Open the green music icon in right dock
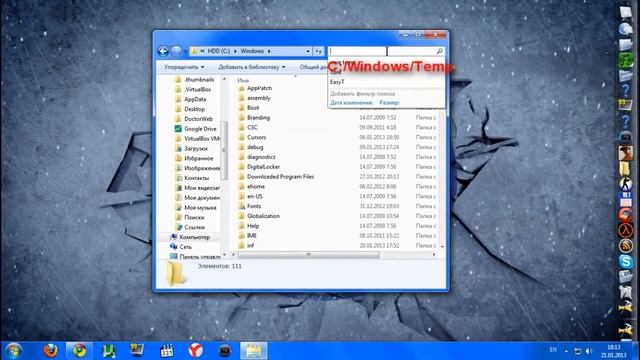 coord(626,60)
